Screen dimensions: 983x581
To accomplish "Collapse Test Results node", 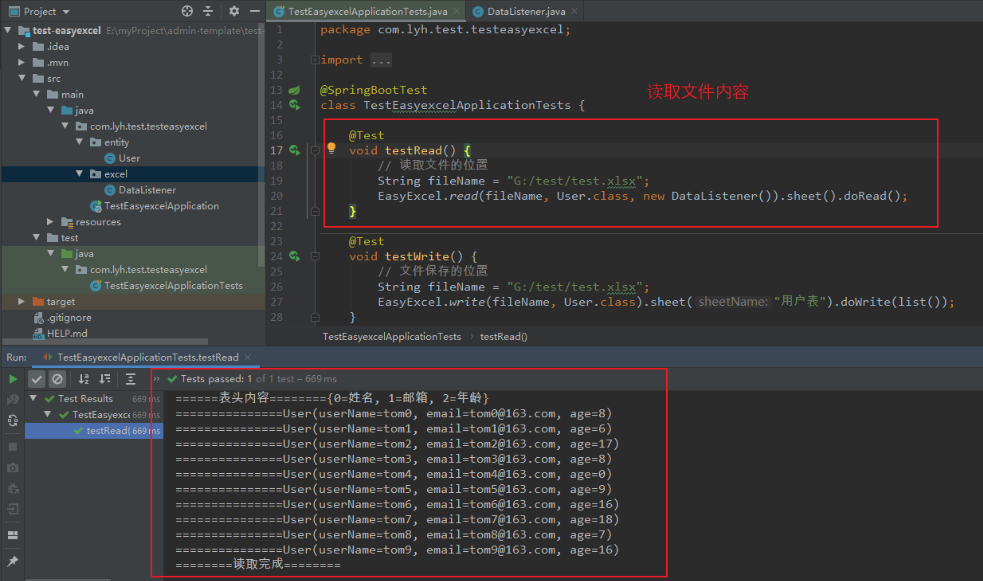I will click(33, 398).
